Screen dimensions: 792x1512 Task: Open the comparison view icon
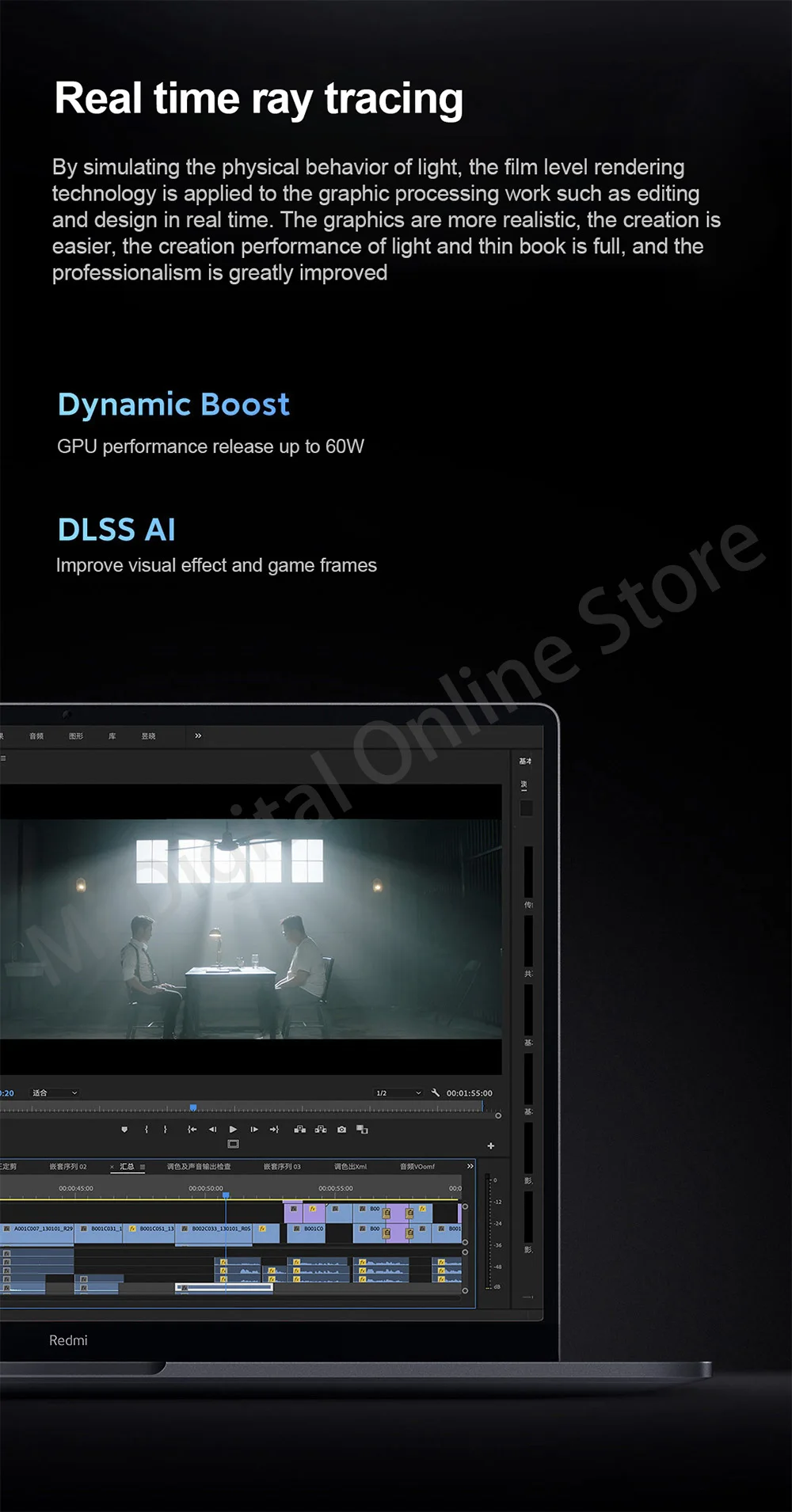[362, 1130]
